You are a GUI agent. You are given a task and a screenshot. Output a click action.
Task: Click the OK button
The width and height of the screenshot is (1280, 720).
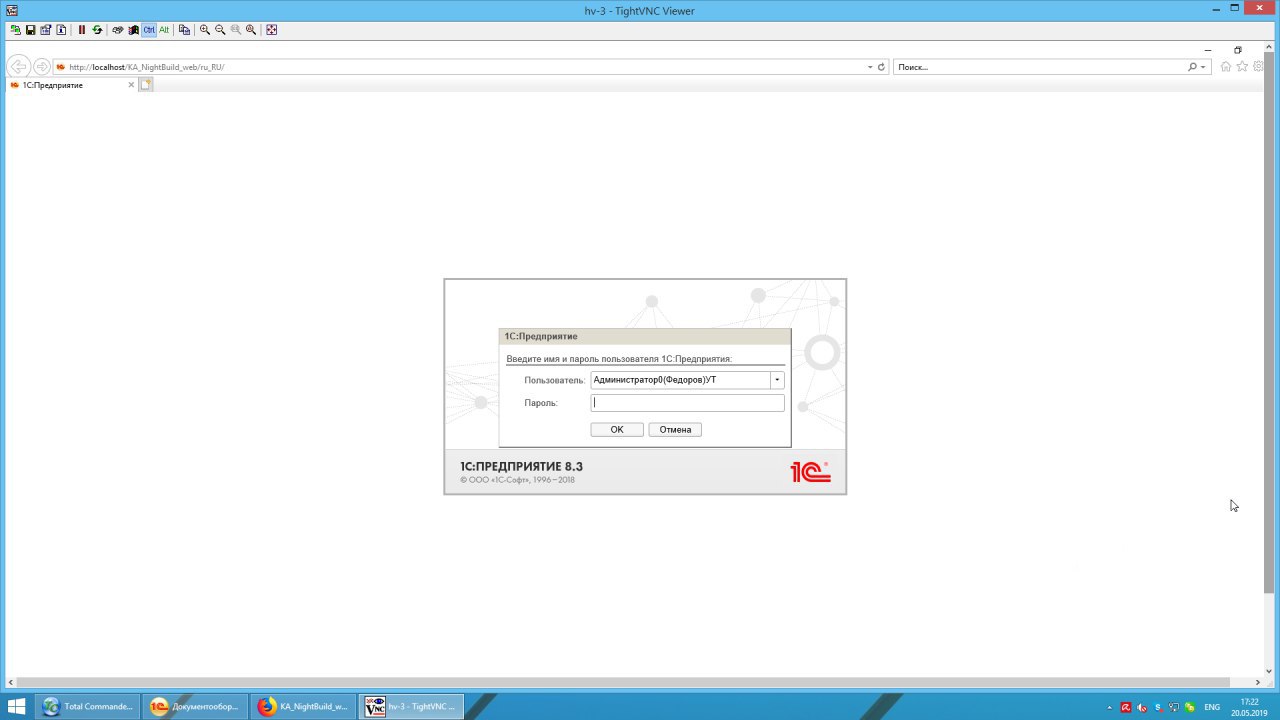click(617, 429)
